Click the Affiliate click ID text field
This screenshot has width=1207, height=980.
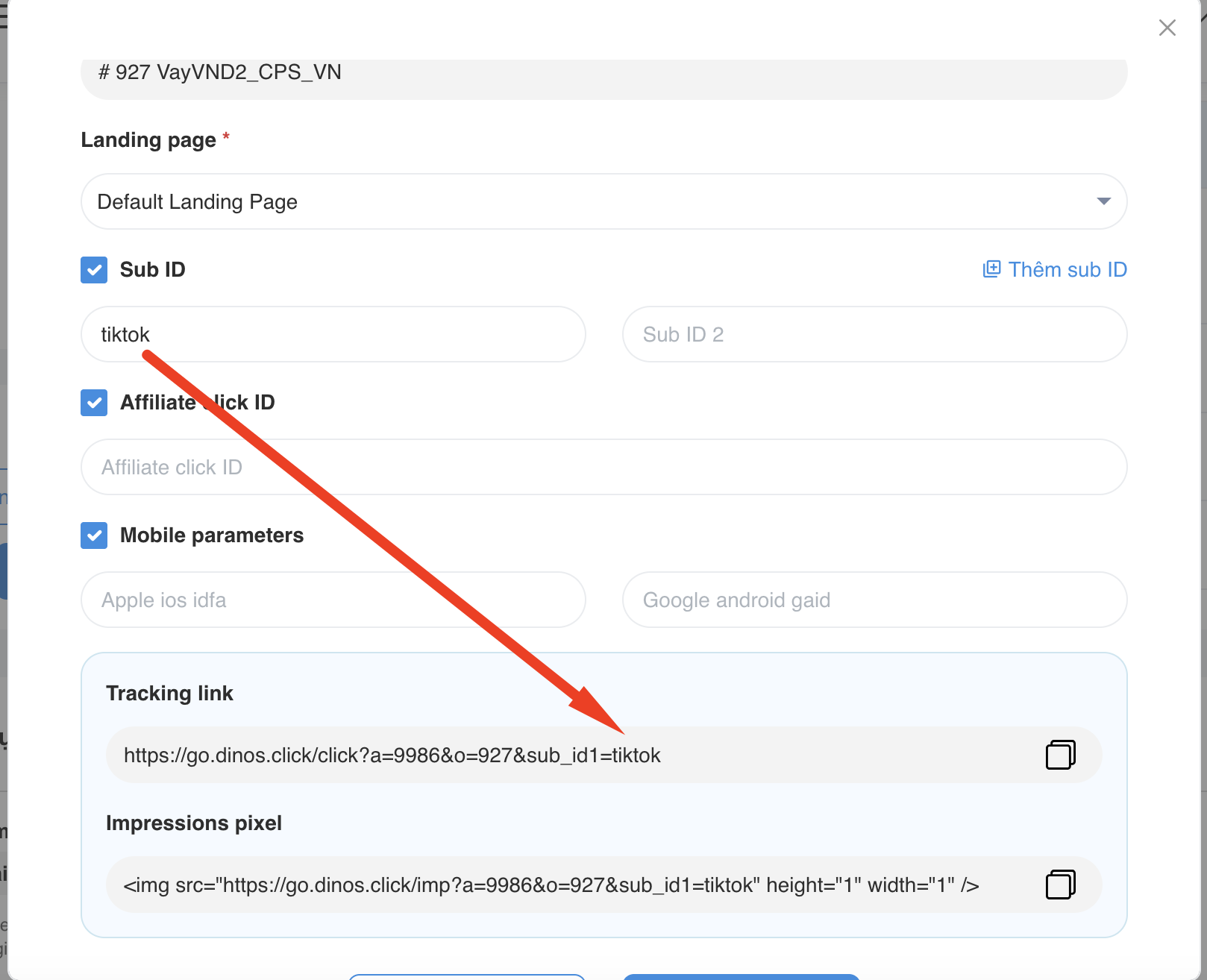point(603,467)
